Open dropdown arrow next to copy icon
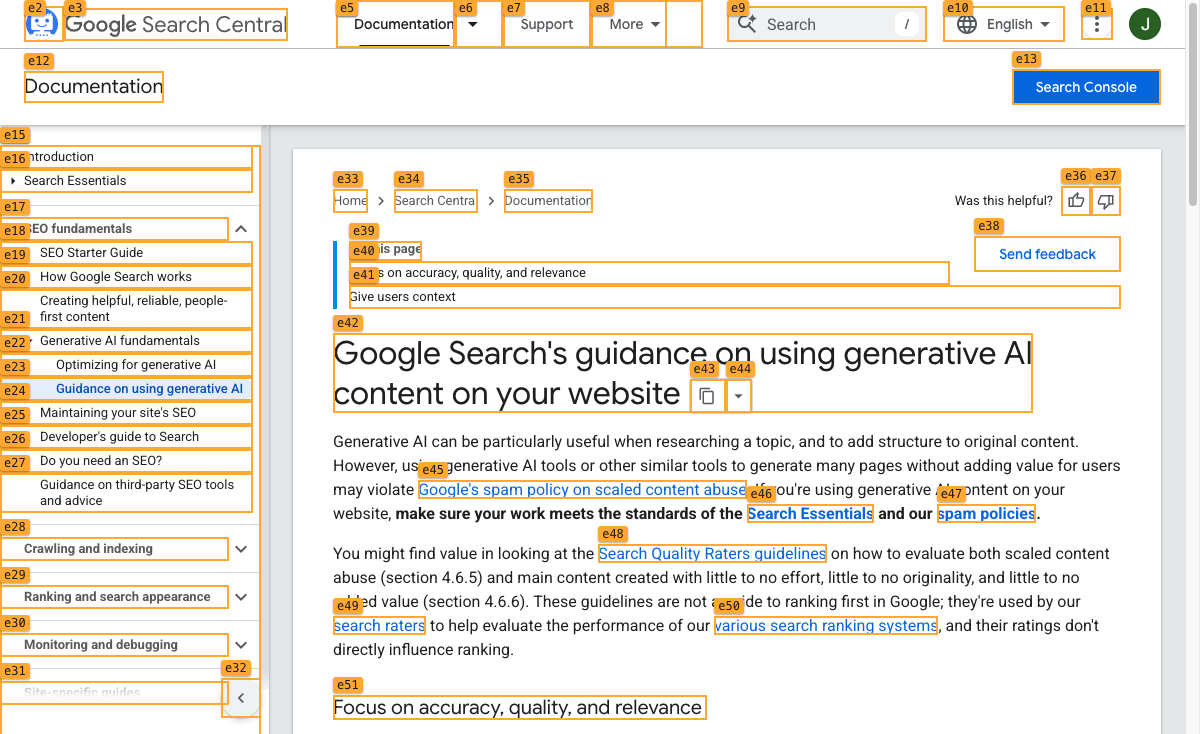1200x734 pixels. [x=738, y=396]
